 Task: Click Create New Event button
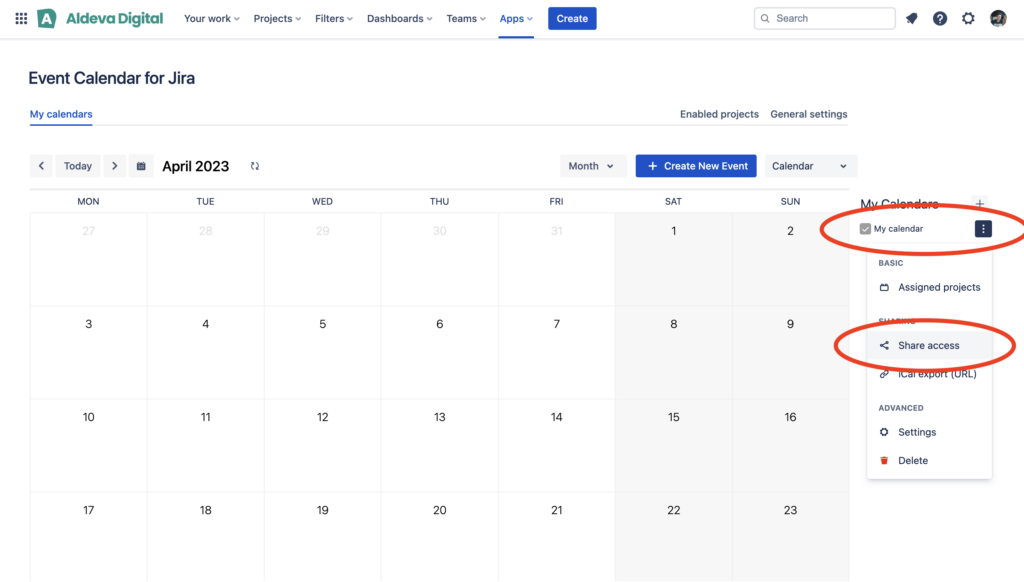click(696, 166)
